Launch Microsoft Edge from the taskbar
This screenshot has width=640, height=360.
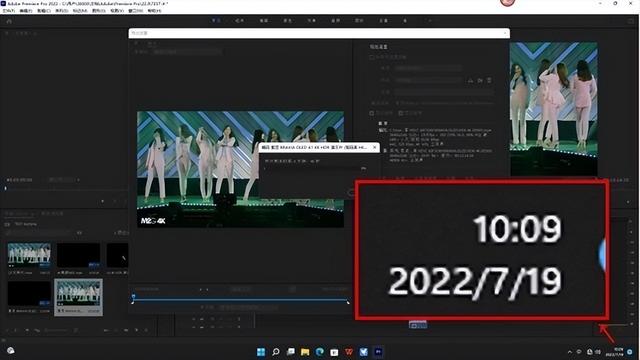[x=320, y=352]
